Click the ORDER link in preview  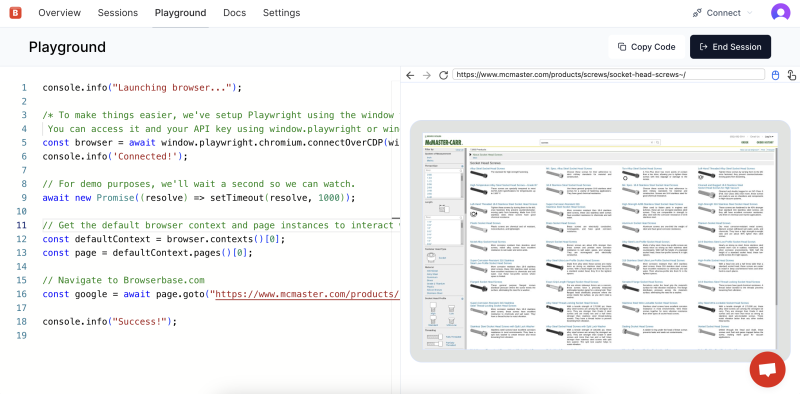(745, 142)
